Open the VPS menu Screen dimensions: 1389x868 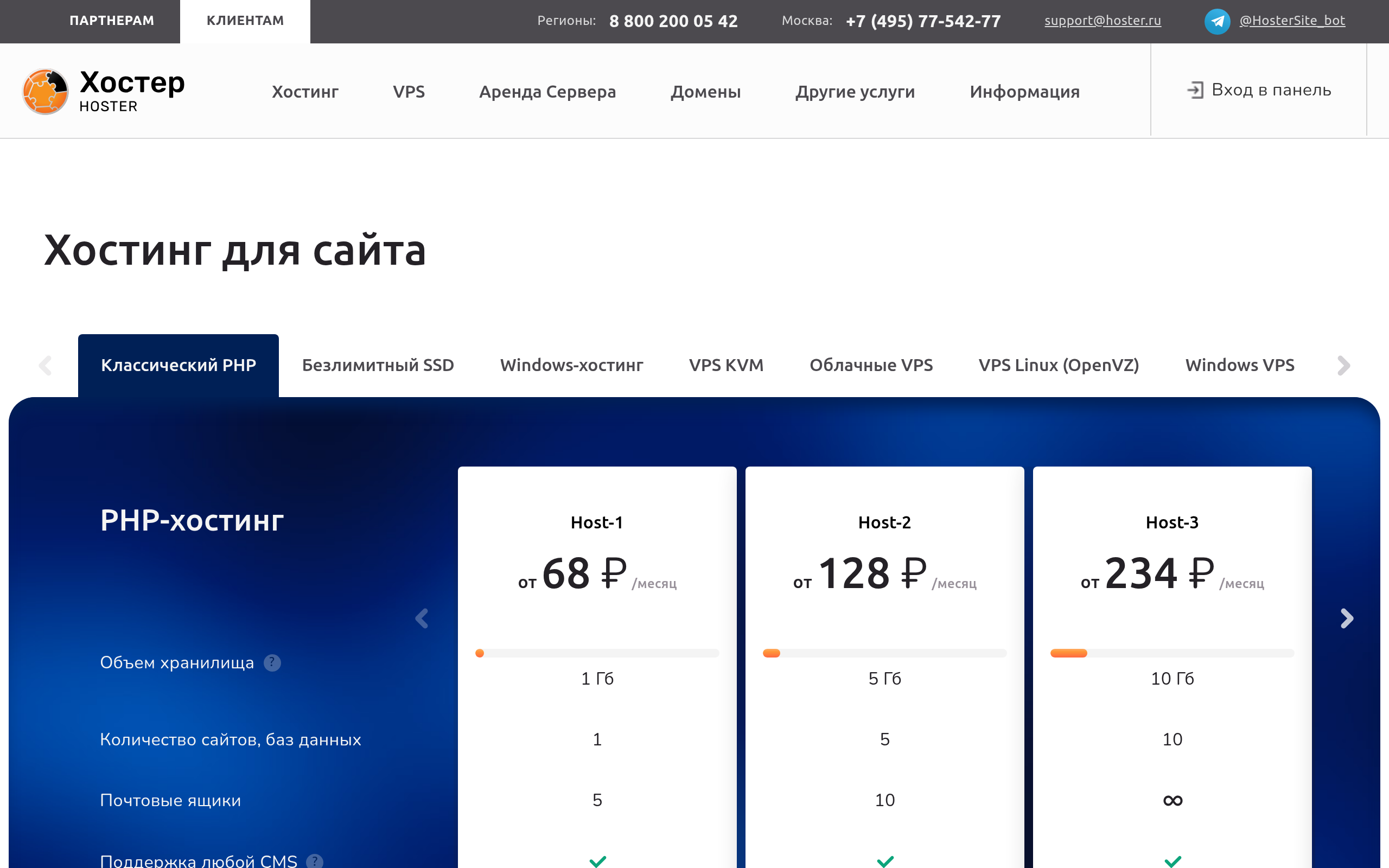(409, 91)
